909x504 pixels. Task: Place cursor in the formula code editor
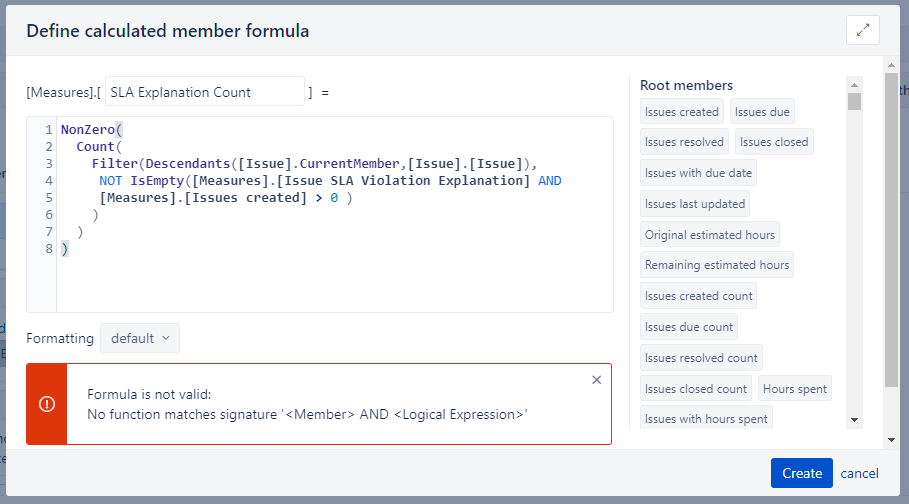(x=334, y=215)
